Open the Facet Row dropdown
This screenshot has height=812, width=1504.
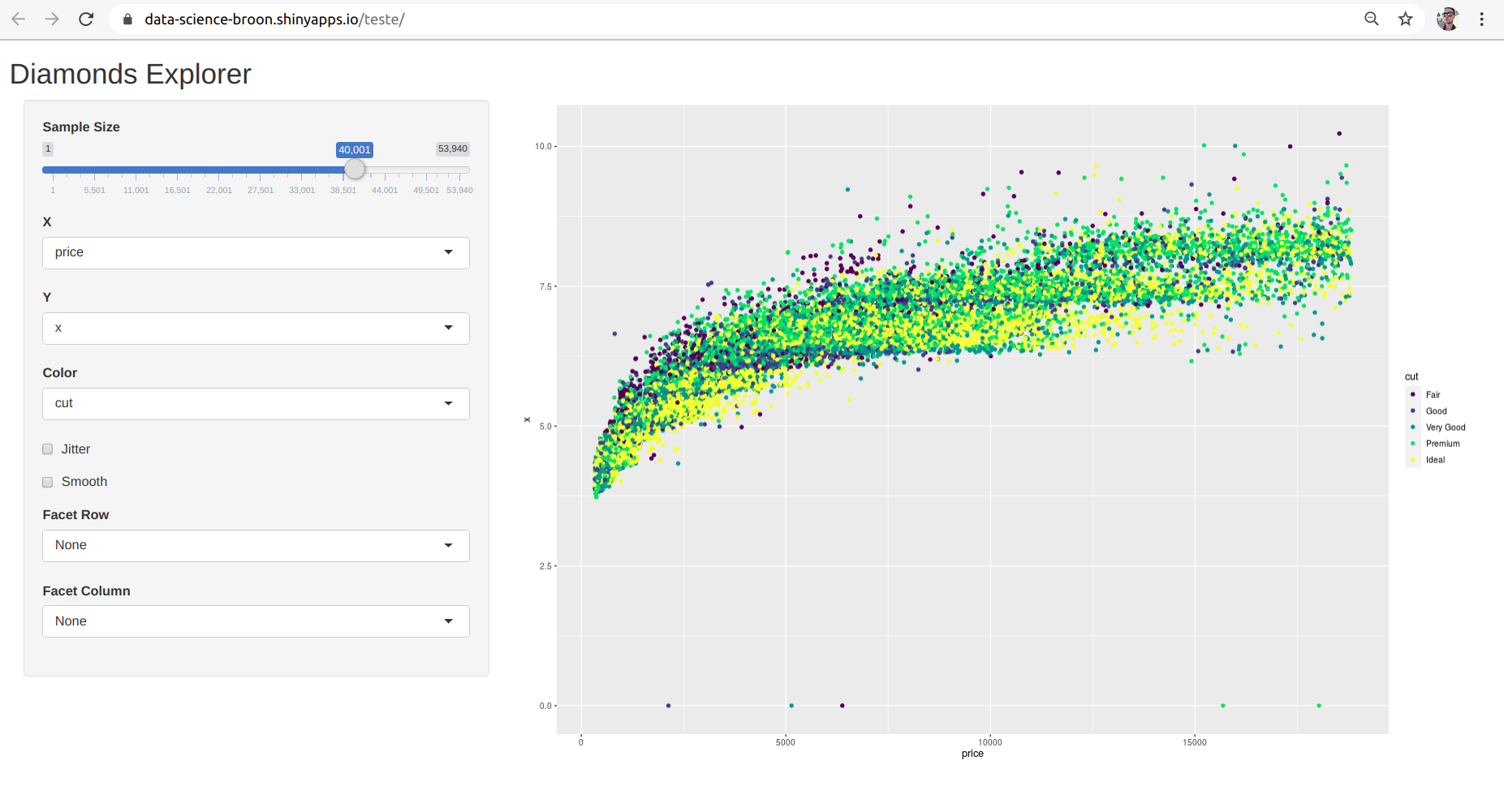pos(256,545)
